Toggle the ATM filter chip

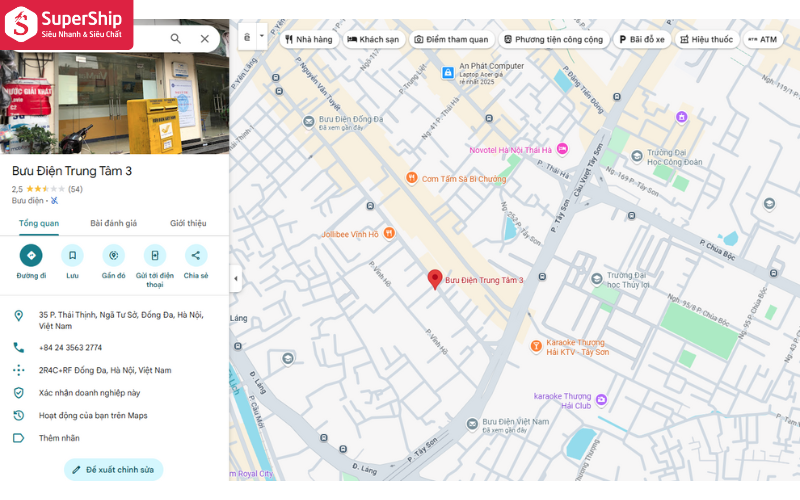coord(763,39)
